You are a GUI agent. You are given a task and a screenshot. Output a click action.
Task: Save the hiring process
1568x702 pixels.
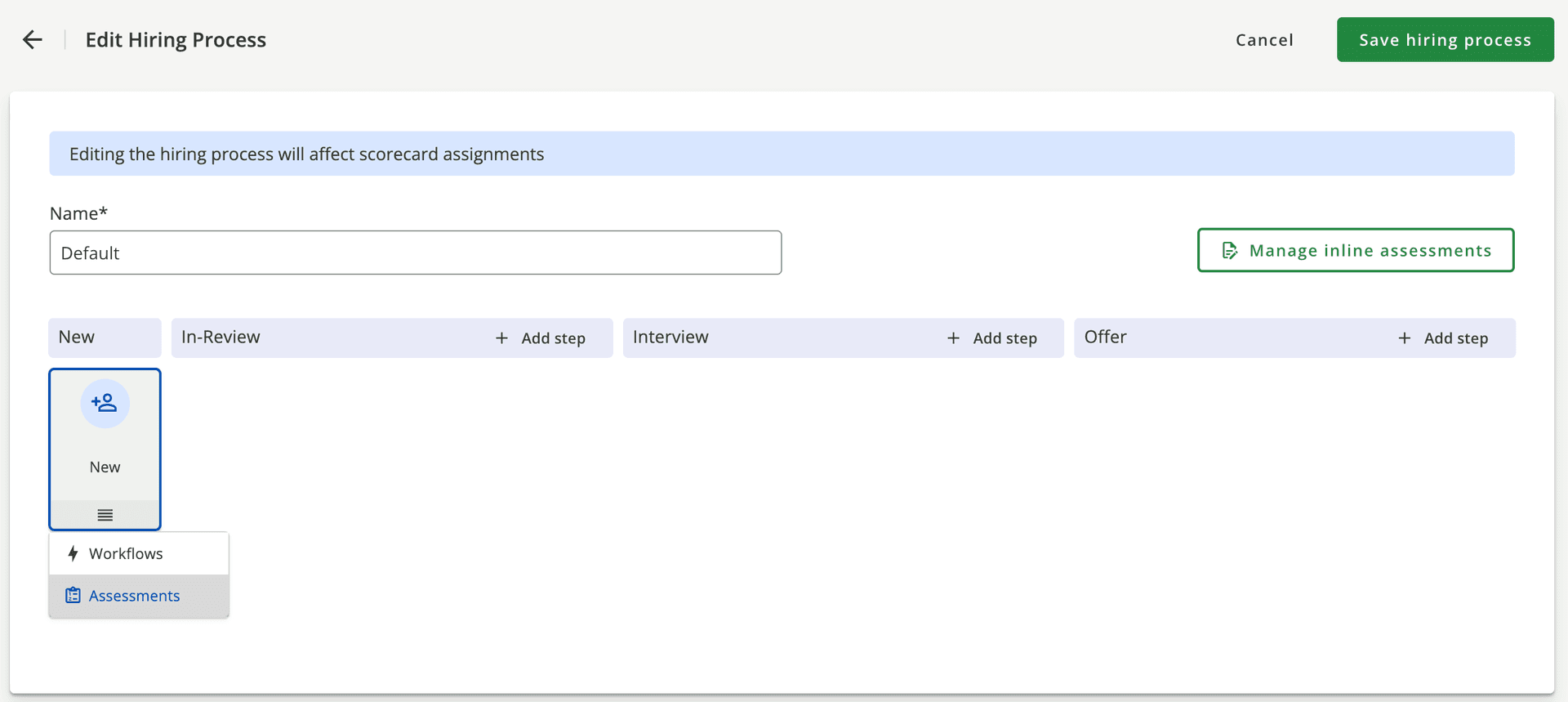(x=1445, y=40)
